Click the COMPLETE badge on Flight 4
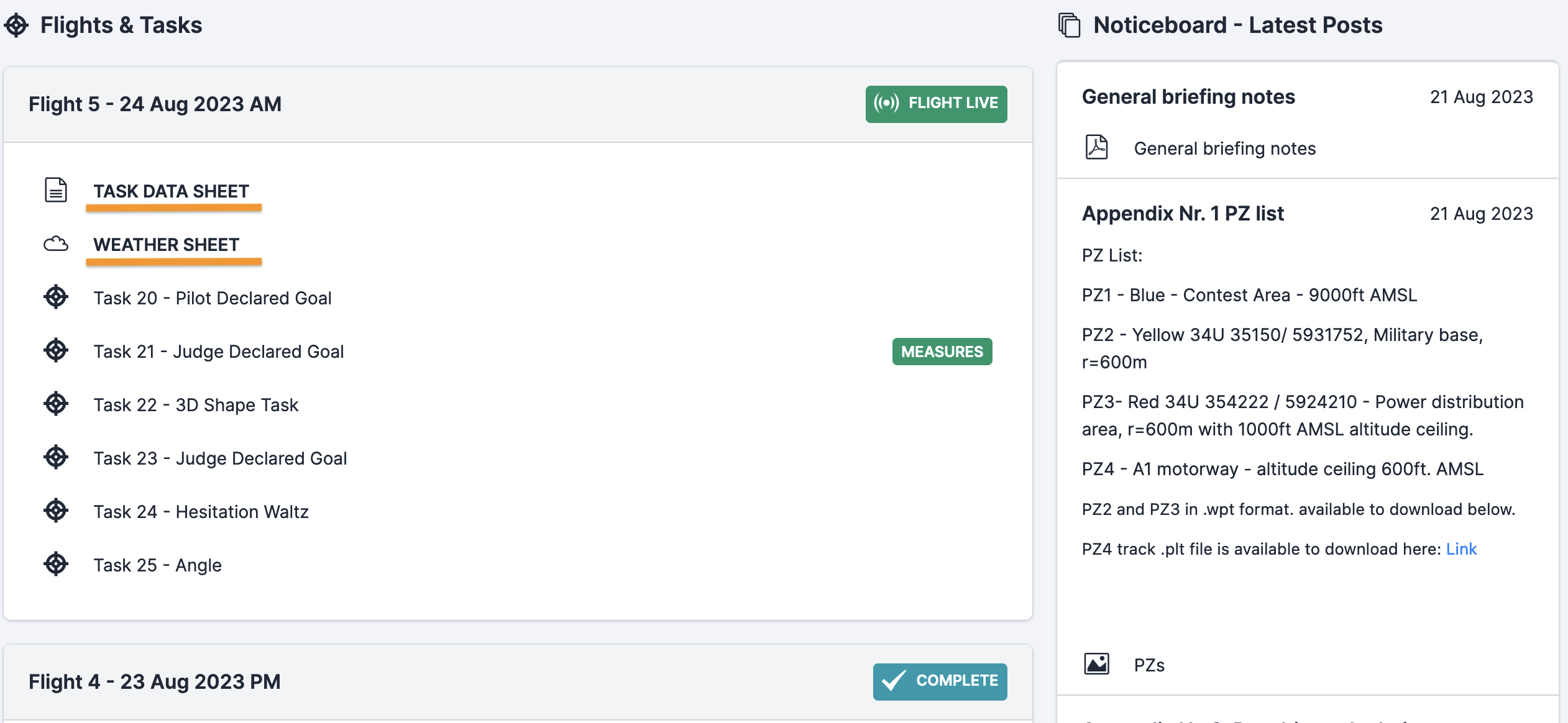This screenshot has height=723, width=1568. coord(940,681)
